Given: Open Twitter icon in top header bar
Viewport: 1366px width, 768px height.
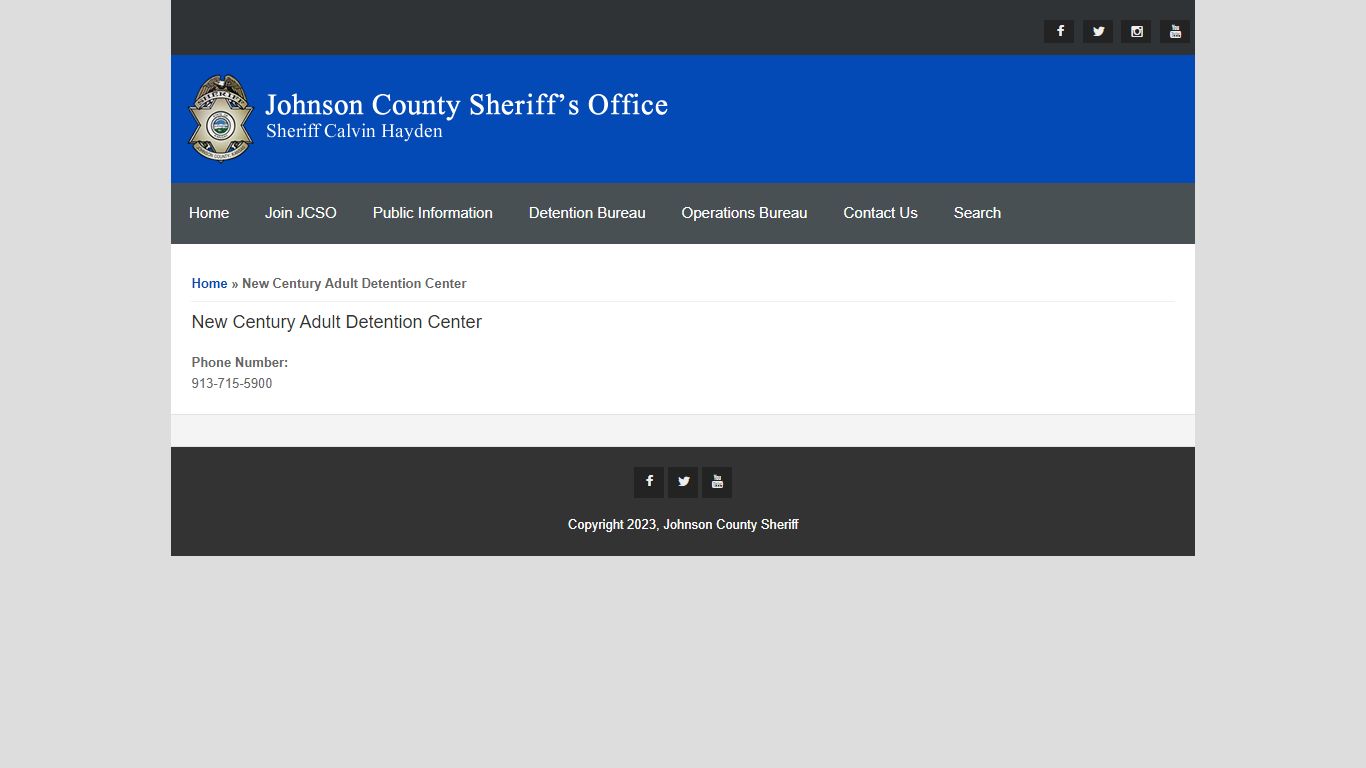Looking at the screenshot, I should click(1098, 32).
